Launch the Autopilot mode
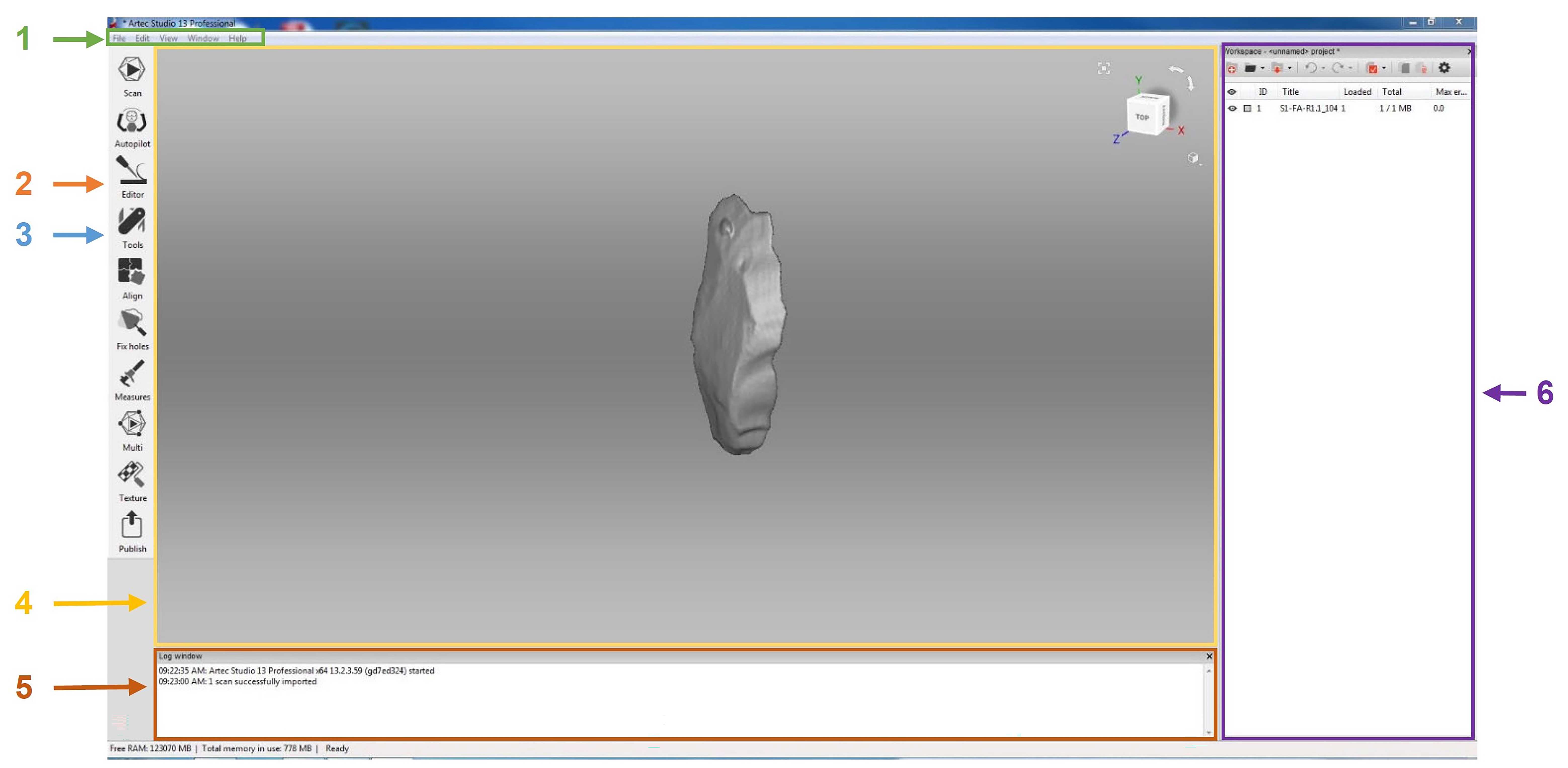This screenshot has height=768, width=1568. (x=132, y=128)
